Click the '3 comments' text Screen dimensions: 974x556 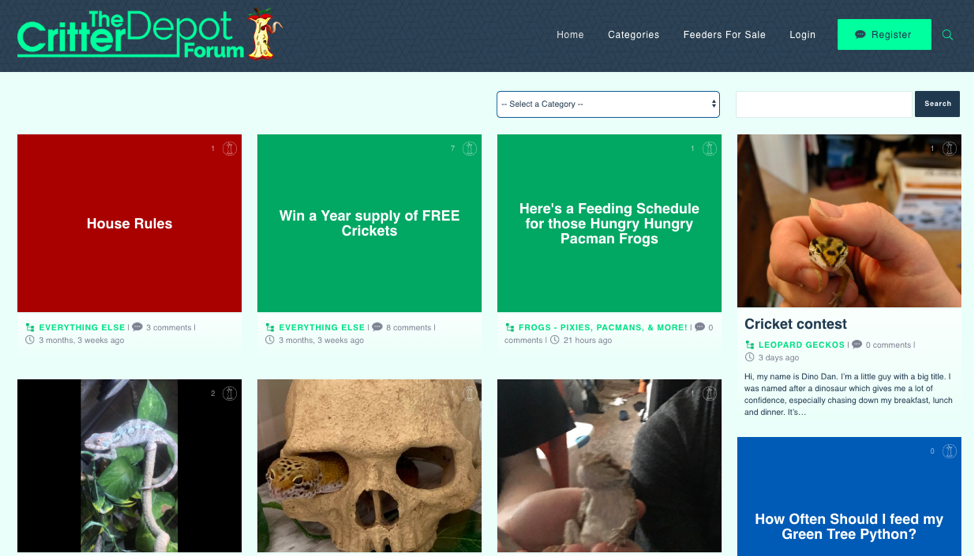pos(168,327)
